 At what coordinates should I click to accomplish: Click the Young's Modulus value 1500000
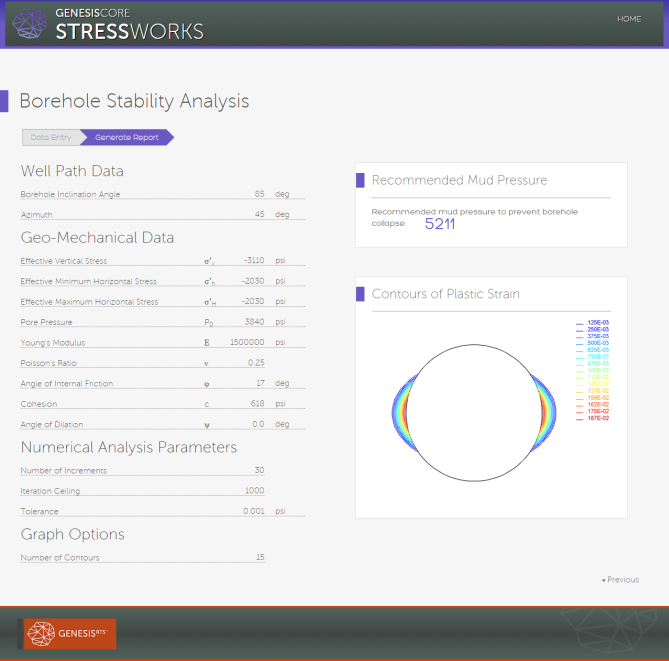(247, 342)
